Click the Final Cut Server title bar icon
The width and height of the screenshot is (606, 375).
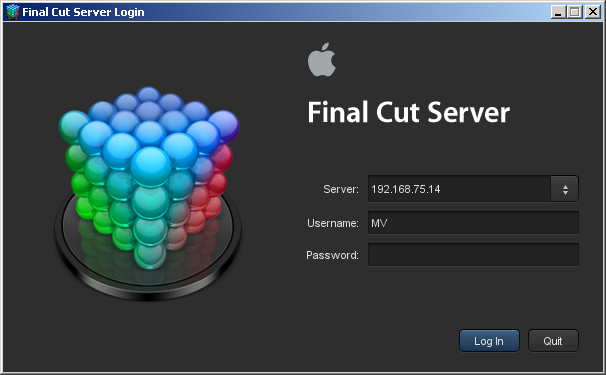click(13, 12)
